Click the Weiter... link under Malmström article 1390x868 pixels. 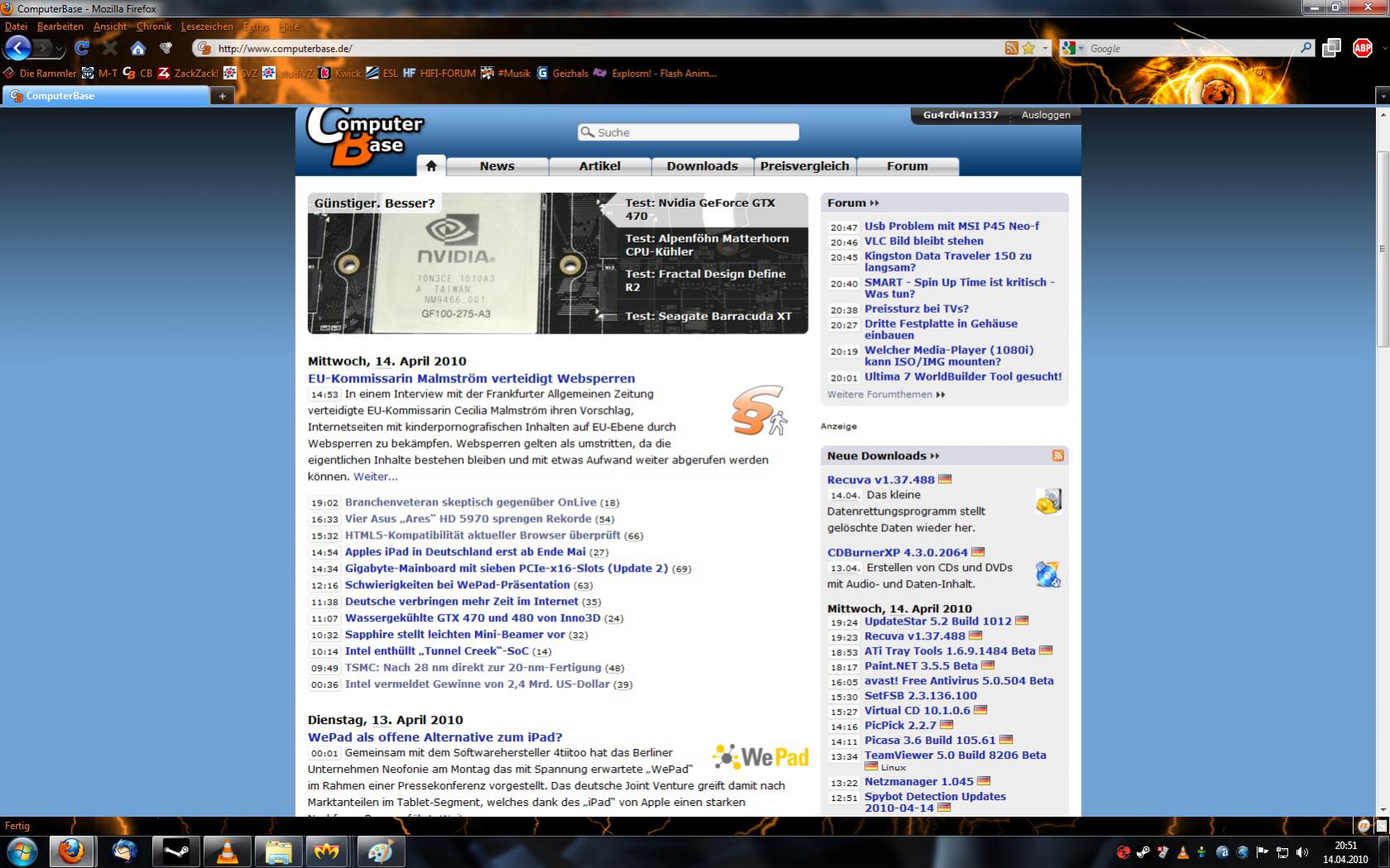[x=375, y=477]
